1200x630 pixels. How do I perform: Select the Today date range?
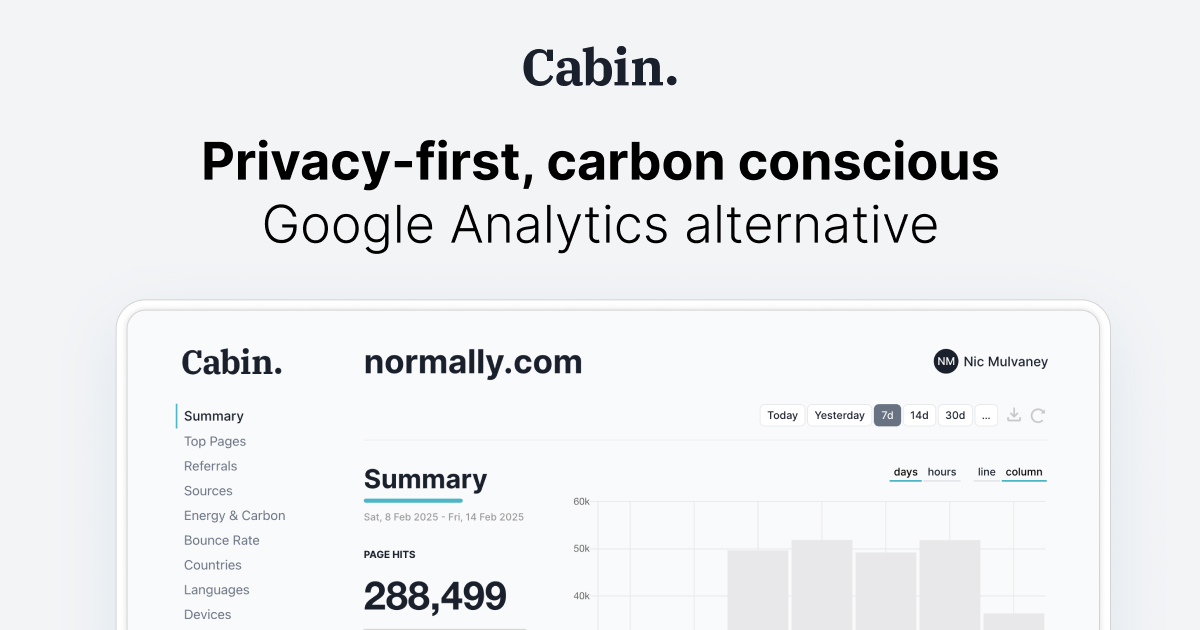783,415
